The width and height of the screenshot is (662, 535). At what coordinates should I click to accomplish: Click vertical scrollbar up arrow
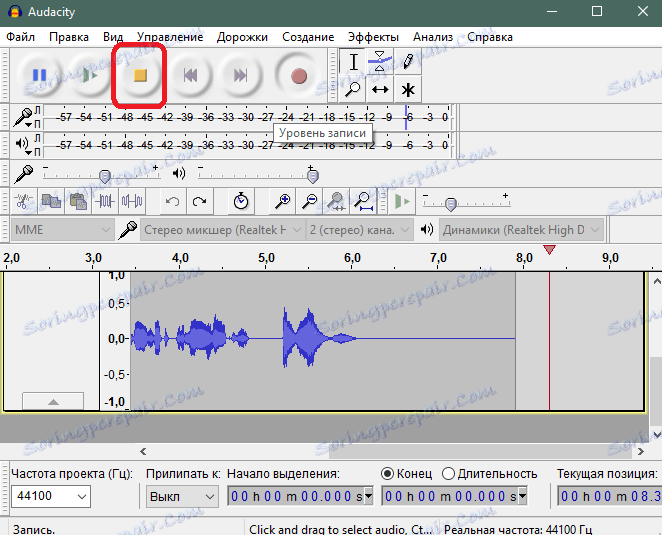[x=657, y=281]
